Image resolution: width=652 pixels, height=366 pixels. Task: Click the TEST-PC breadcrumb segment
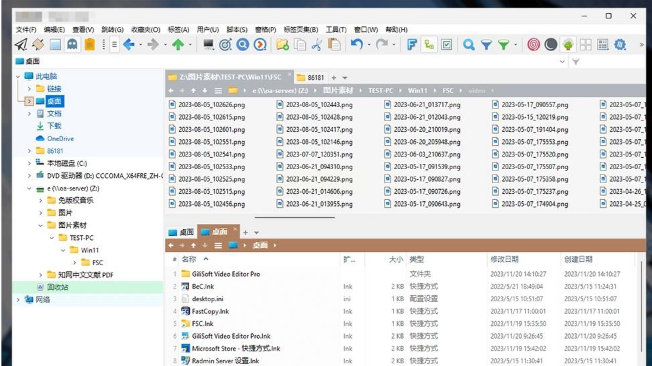tap(380, 91)
